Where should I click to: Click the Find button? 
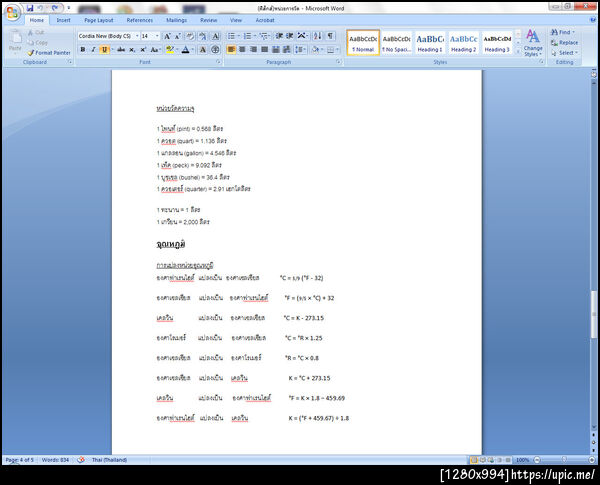point(562,33)
